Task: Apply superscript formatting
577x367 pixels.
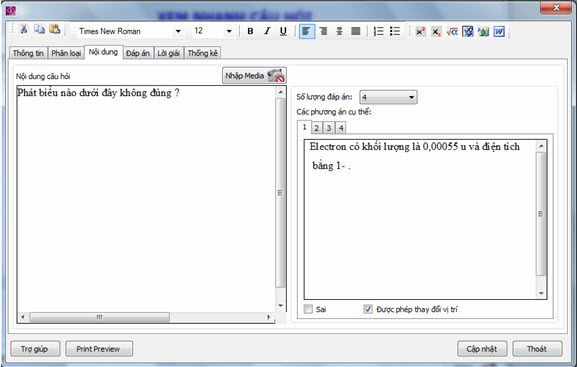Action: click(x=420, y=32)
